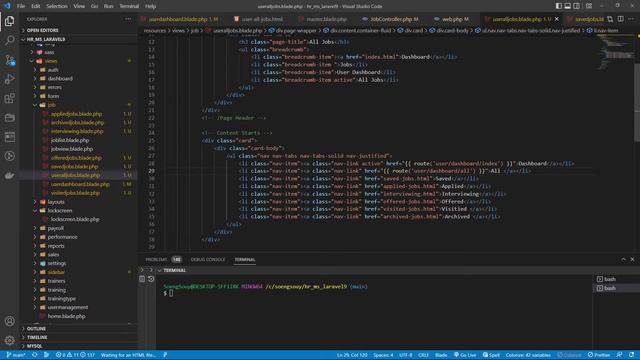Image resolution: width=640 pixels, height=360 pixels.
Task: Open home.blade.php file in explorer
Action: click(67, 316)
